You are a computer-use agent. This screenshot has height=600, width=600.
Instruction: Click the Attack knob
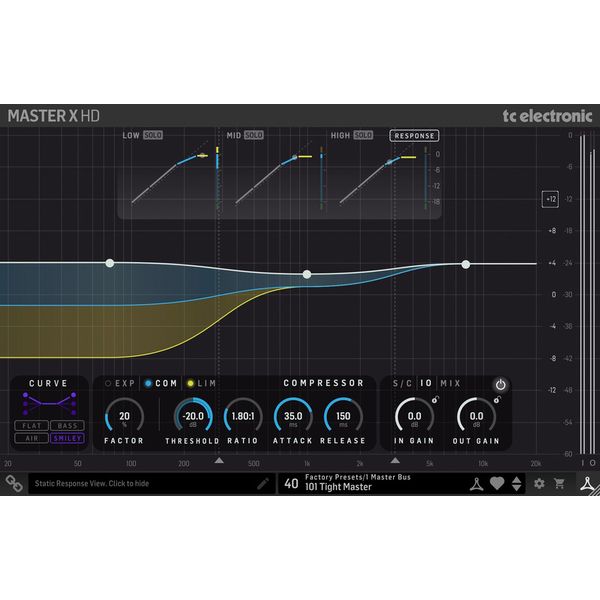pyautogui.click(x=293, y=417)
